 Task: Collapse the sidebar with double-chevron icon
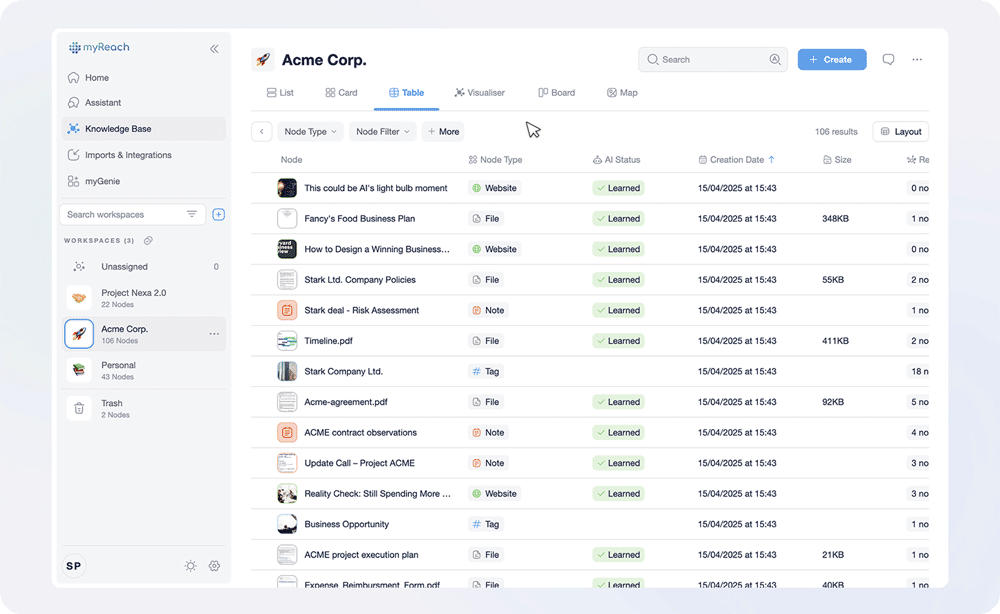(214, 48)
